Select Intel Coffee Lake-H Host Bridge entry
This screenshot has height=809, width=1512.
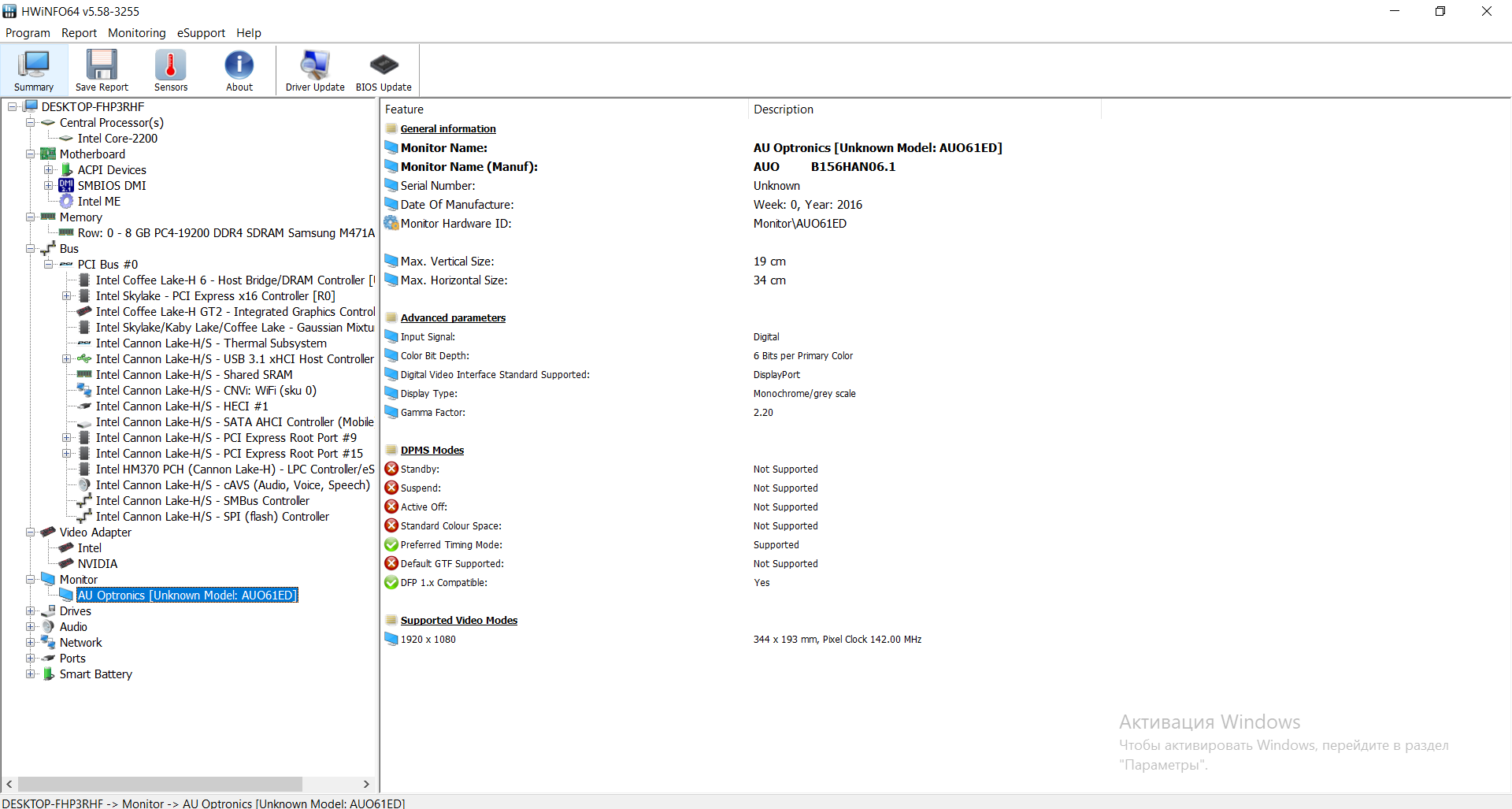tap(235, 280)
